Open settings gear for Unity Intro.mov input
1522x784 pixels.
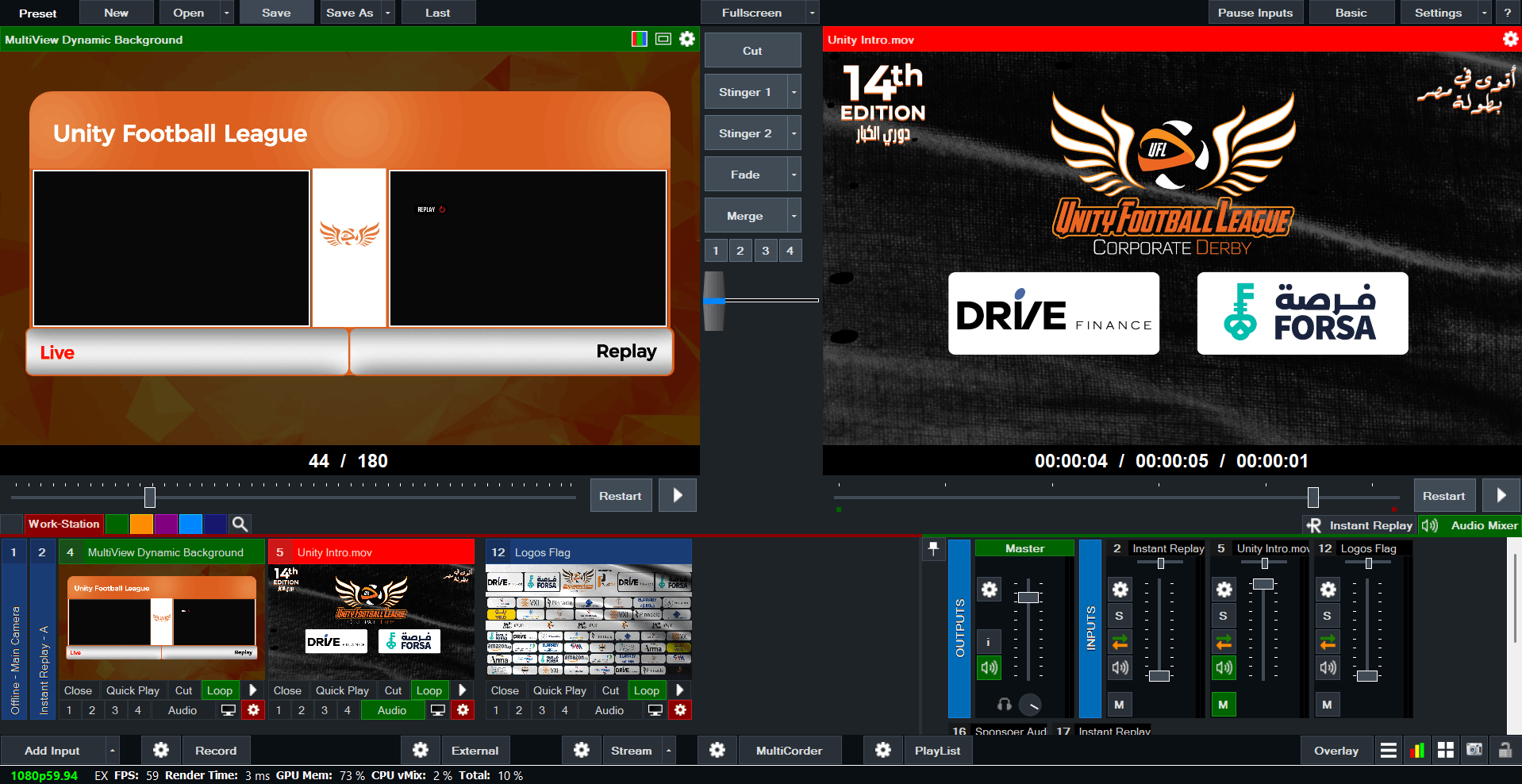[463, 710]
